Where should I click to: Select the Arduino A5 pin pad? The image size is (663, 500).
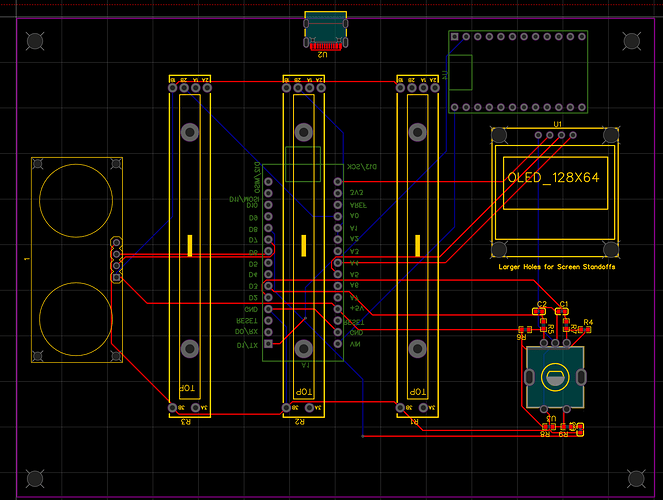click(x=337, y=274)
